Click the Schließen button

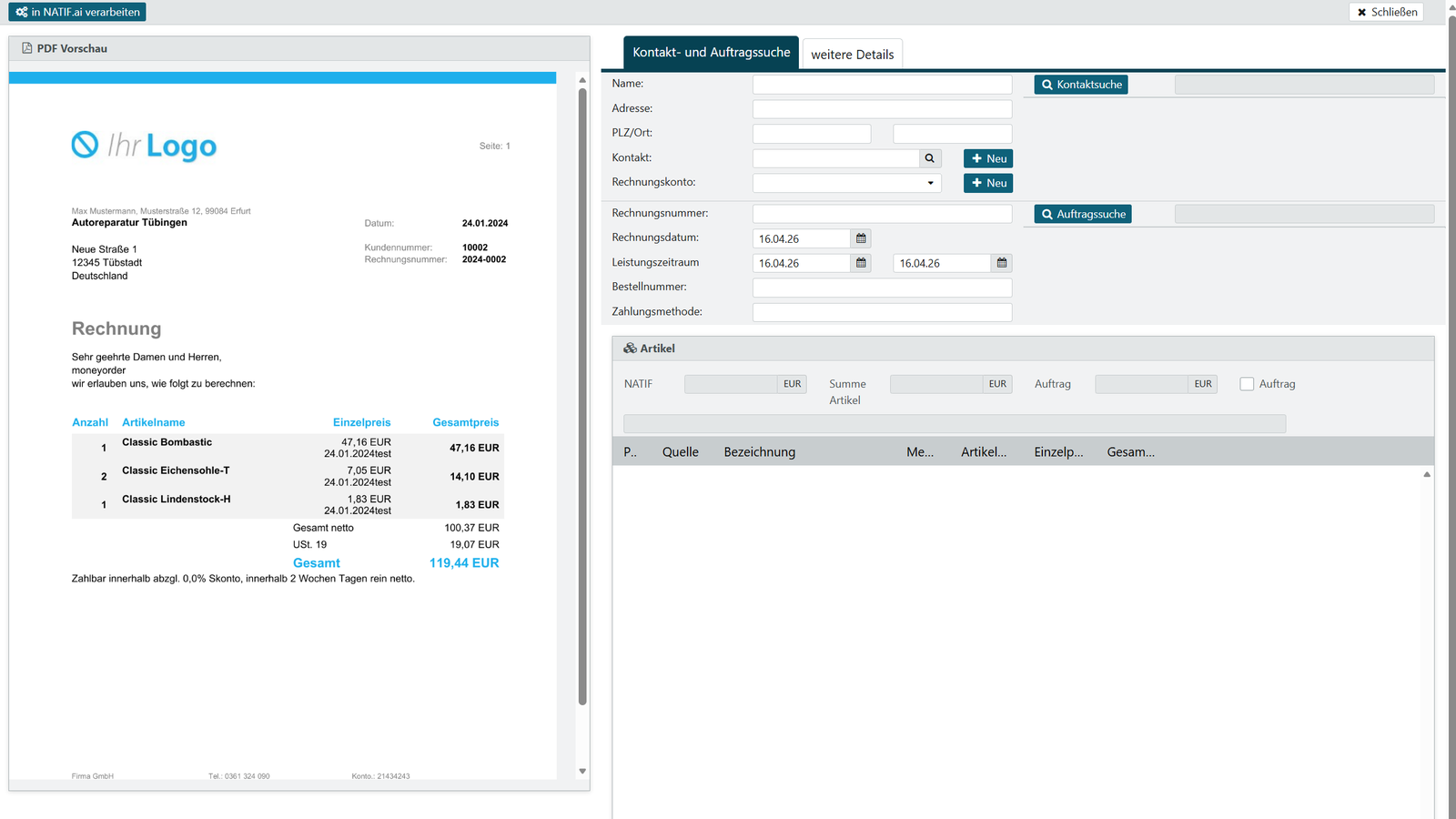(1386, 12)
